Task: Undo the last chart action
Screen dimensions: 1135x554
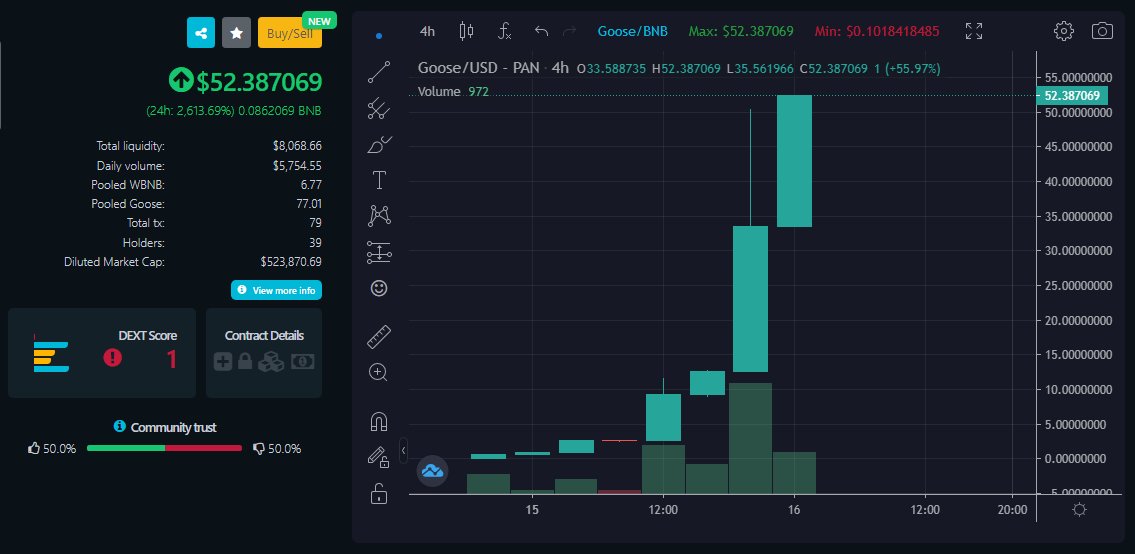Action: coord(541,31)
